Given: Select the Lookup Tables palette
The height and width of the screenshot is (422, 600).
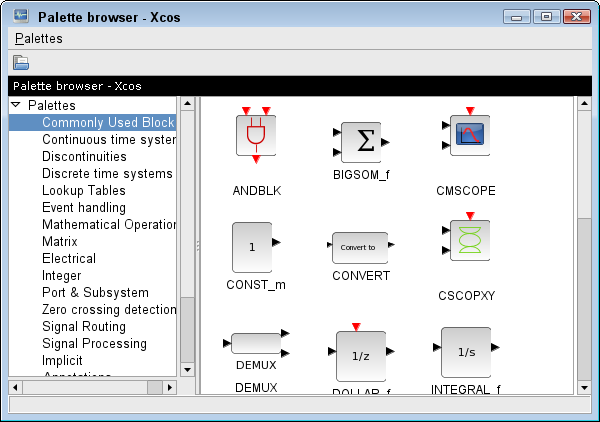Looking at the screenshot, I should pyautogui.click(x=84, y=191).
